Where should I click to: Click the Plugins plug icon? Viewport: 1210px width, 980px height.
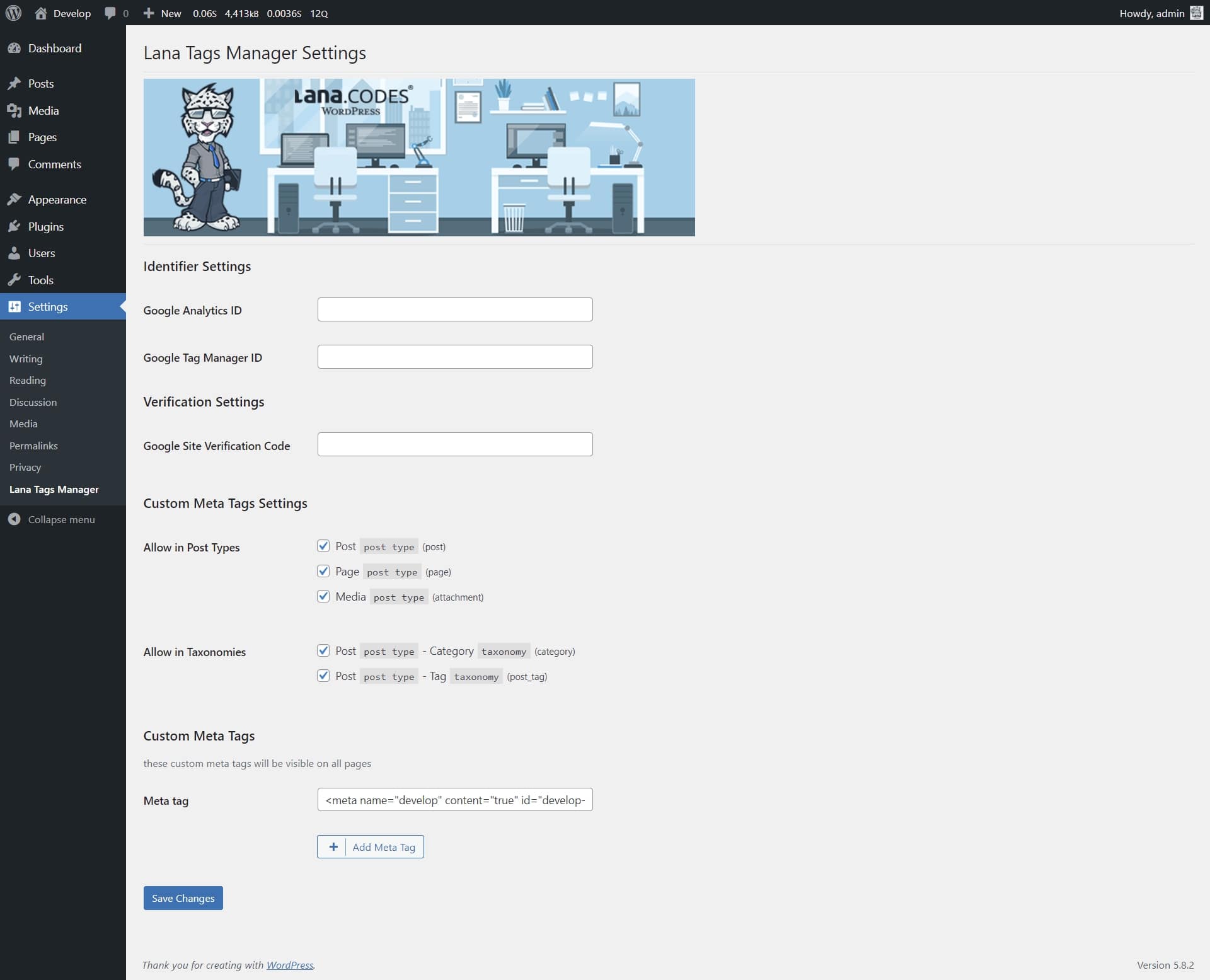click(14, 226)
